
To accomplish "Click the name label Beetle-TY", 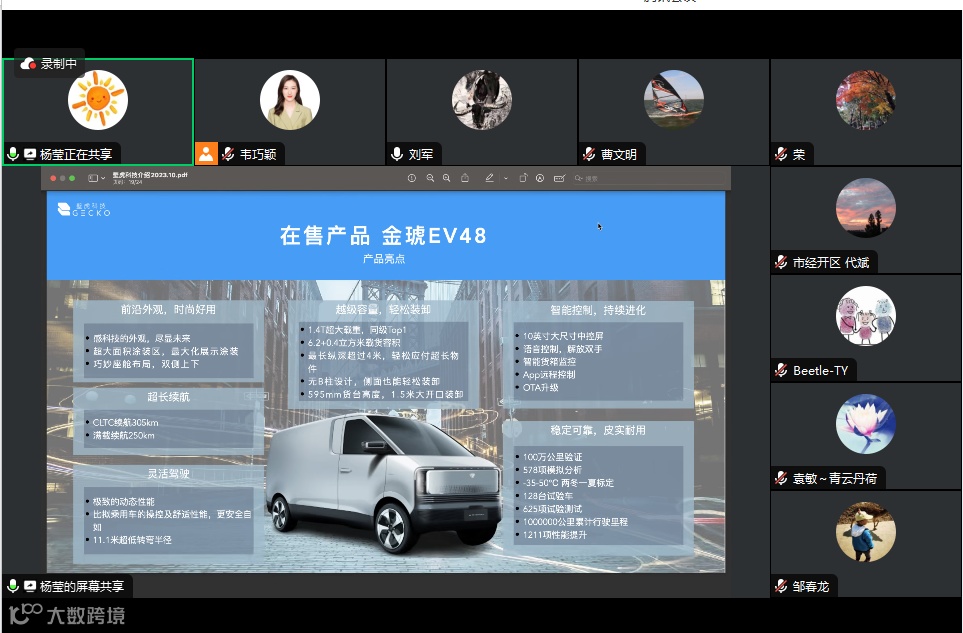I will 820,370.
